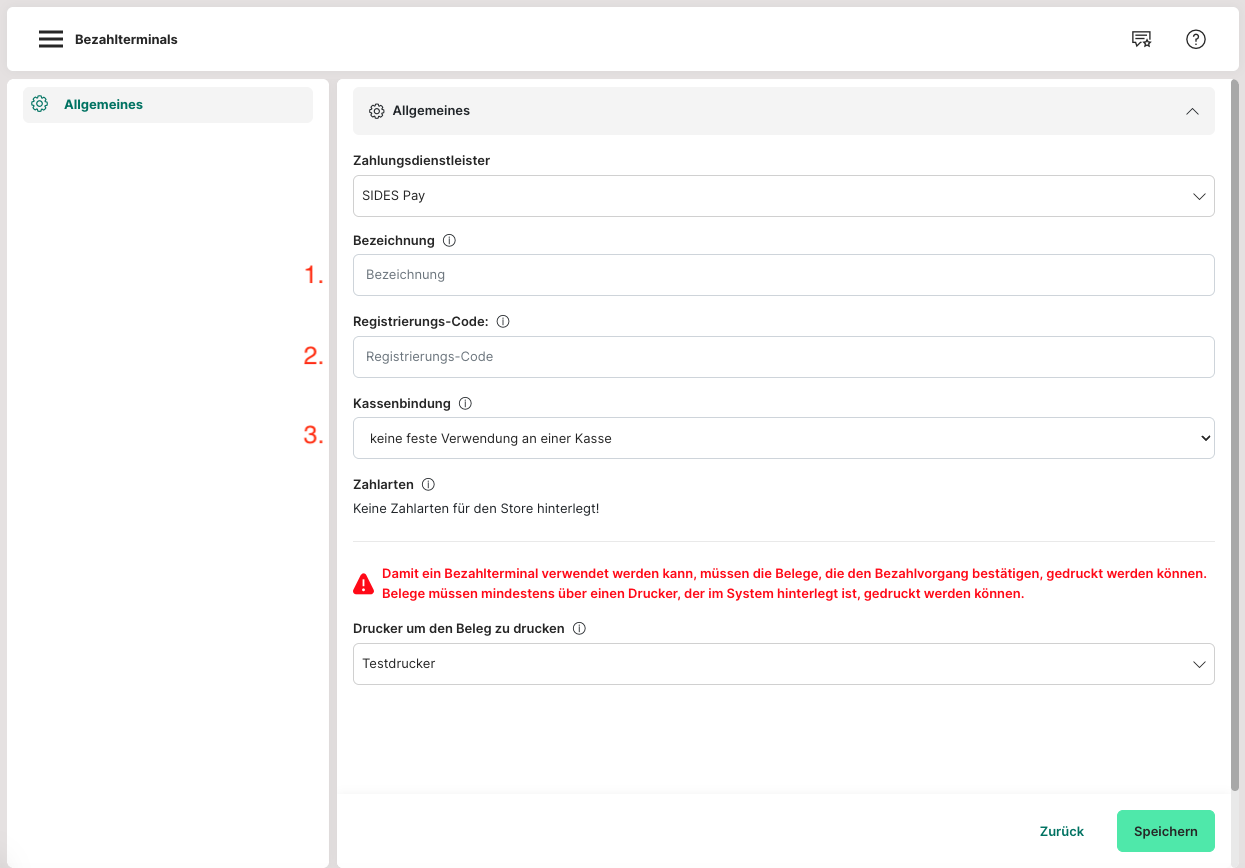Open the hamburger navigation menu
The image size is (1245, 868).
51,39
